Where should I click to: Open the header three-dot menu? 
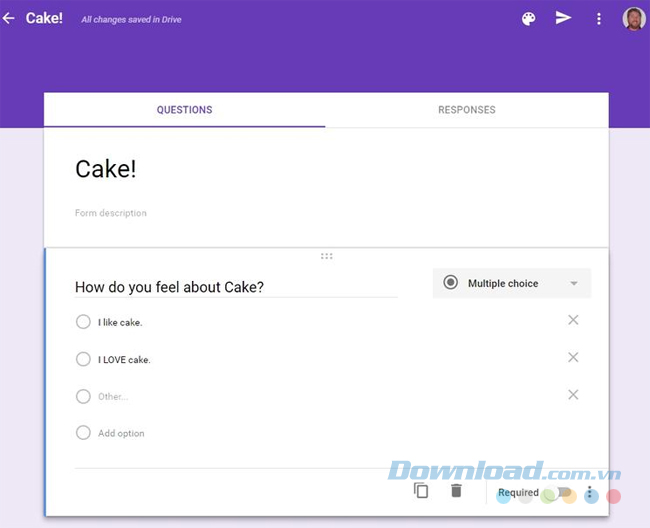599,18
